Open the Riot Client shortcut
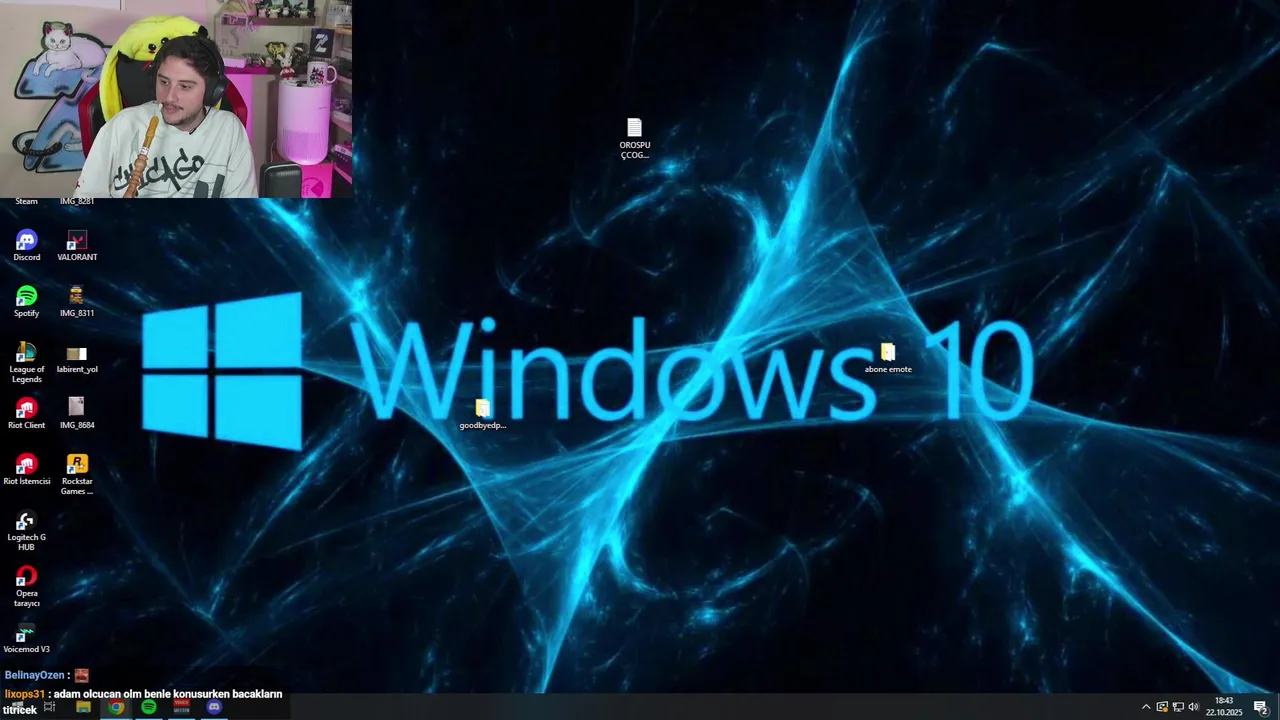1280x720 pixels. coord(27,414)
